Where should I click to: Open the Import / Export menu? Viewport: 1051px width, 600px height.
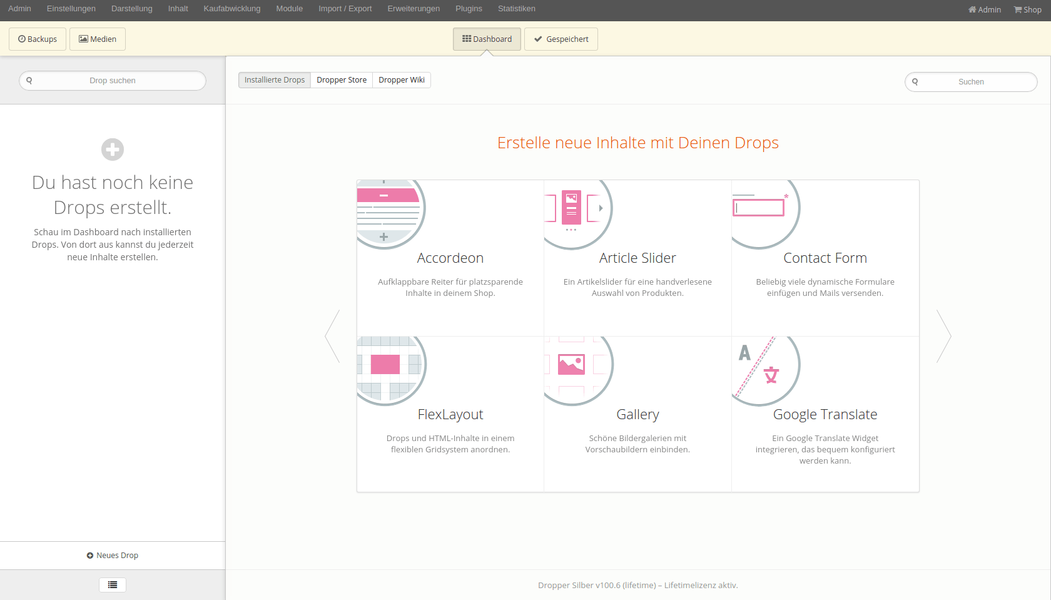(345, 9)
